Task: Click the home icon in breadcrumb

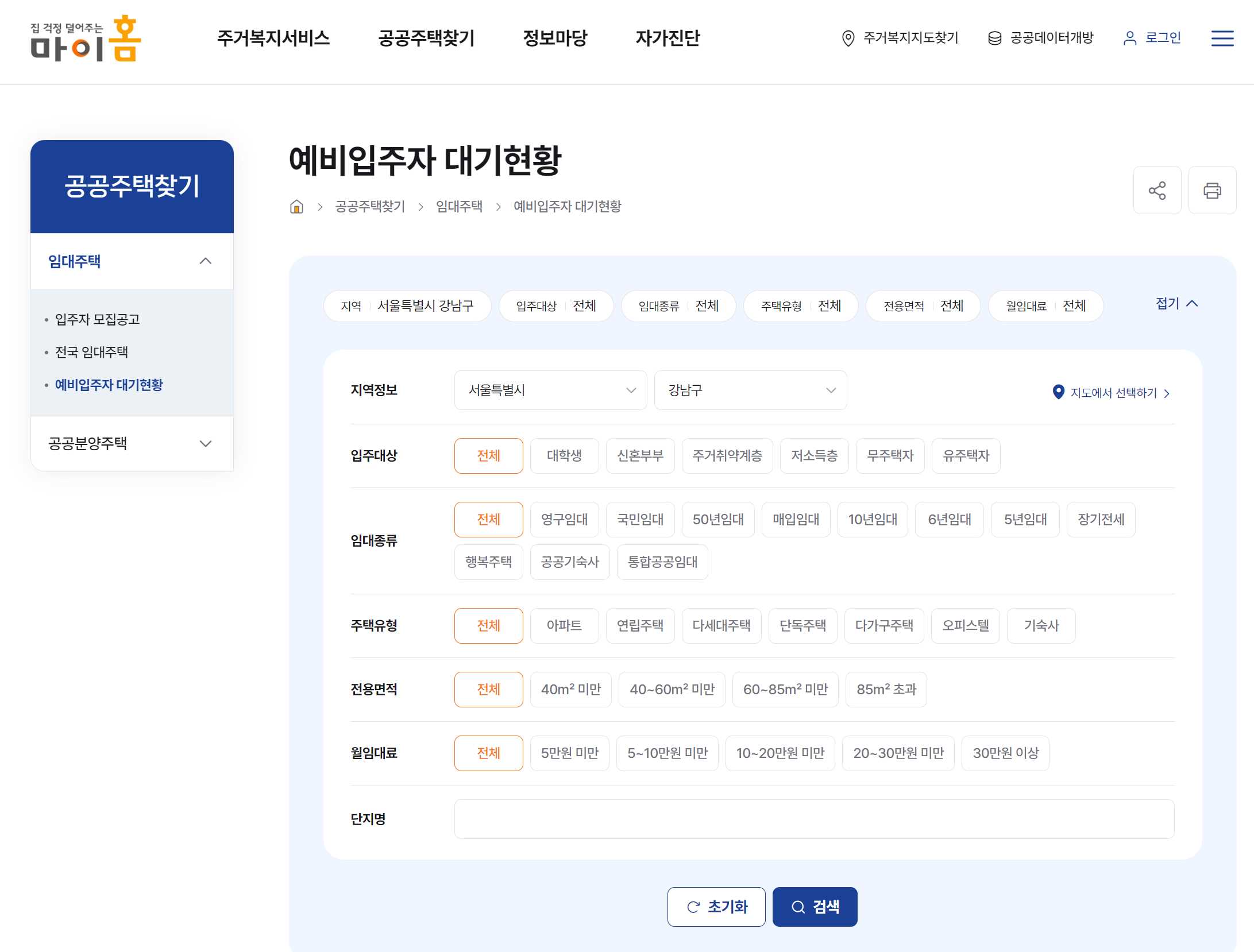Action: pyautogui.click(x=296, y=206)
